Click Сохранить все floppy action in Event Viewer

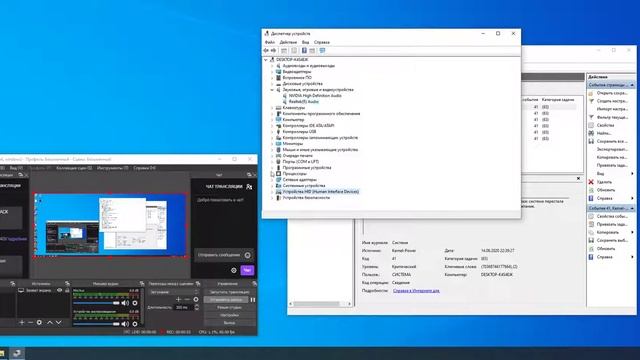pos(591,141)
